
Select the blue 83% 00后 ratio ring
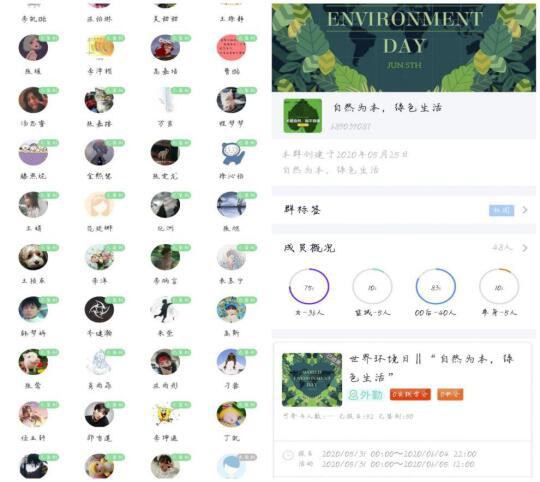[x=436, y=286]
